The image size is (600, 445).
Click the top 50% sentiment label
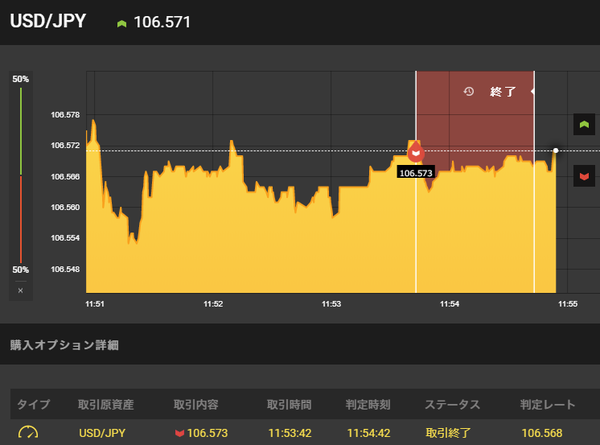tap(20, 79)
